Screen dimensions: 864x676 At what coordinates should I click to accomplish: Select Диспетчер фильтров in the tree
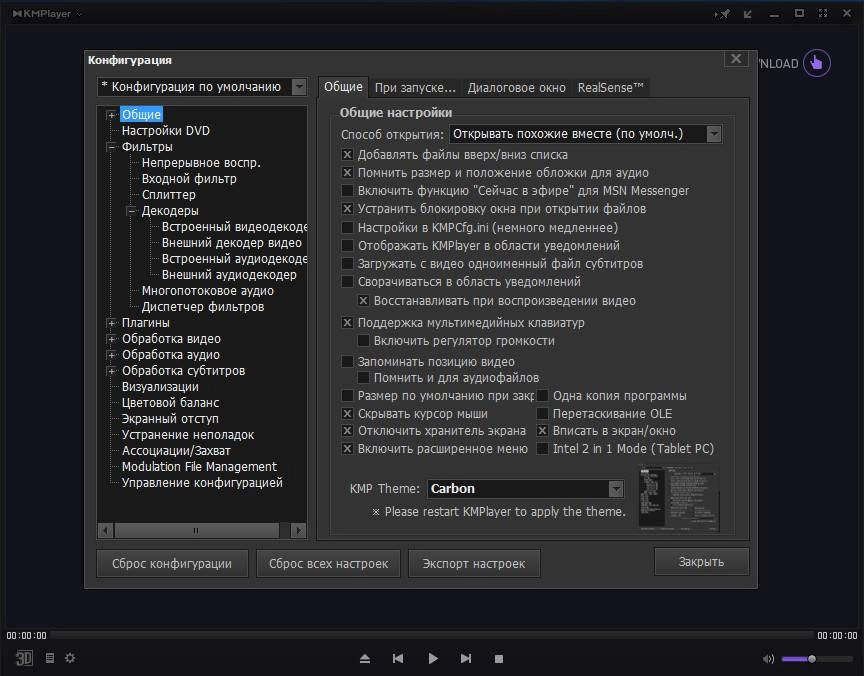click(203, 306)
